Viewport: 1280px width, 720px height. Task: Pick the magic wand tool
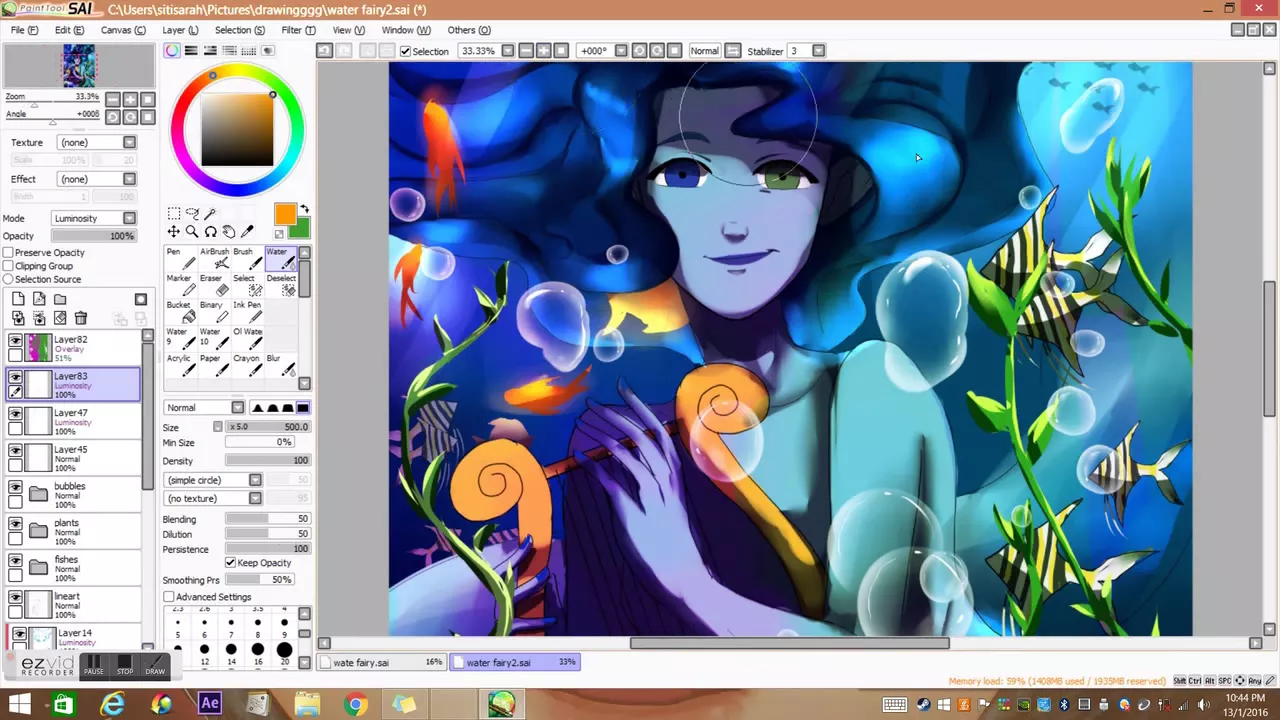(x=210, y=214)
